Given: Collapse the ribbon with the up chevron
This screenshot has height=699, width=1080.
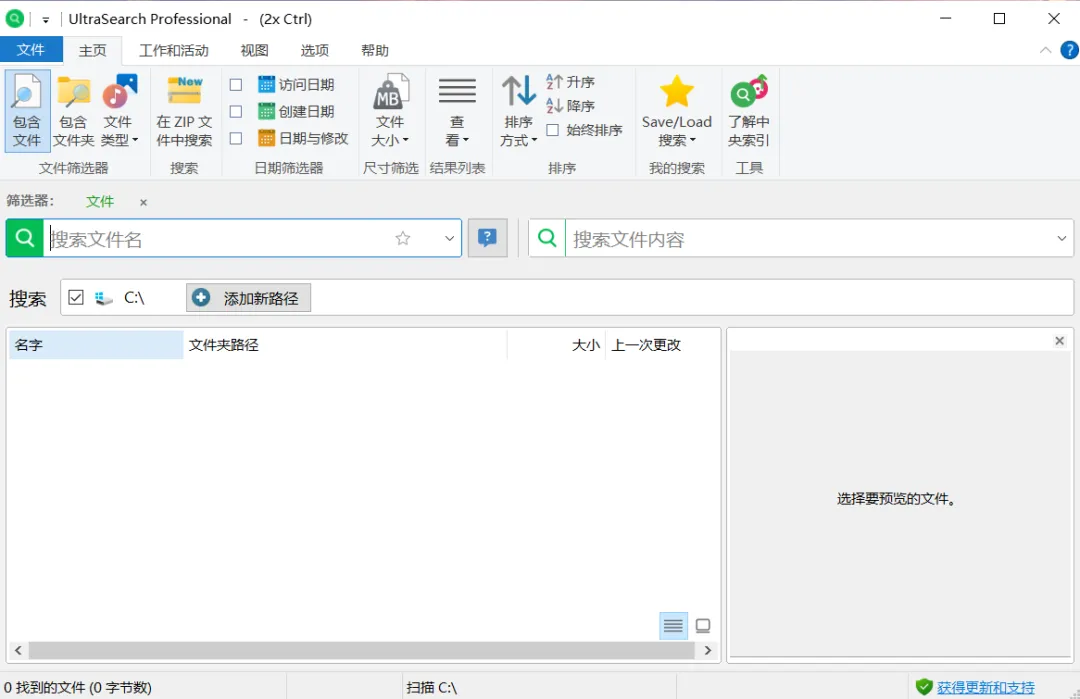Looking at the screenshot, I should click(x=1045, y=50).
